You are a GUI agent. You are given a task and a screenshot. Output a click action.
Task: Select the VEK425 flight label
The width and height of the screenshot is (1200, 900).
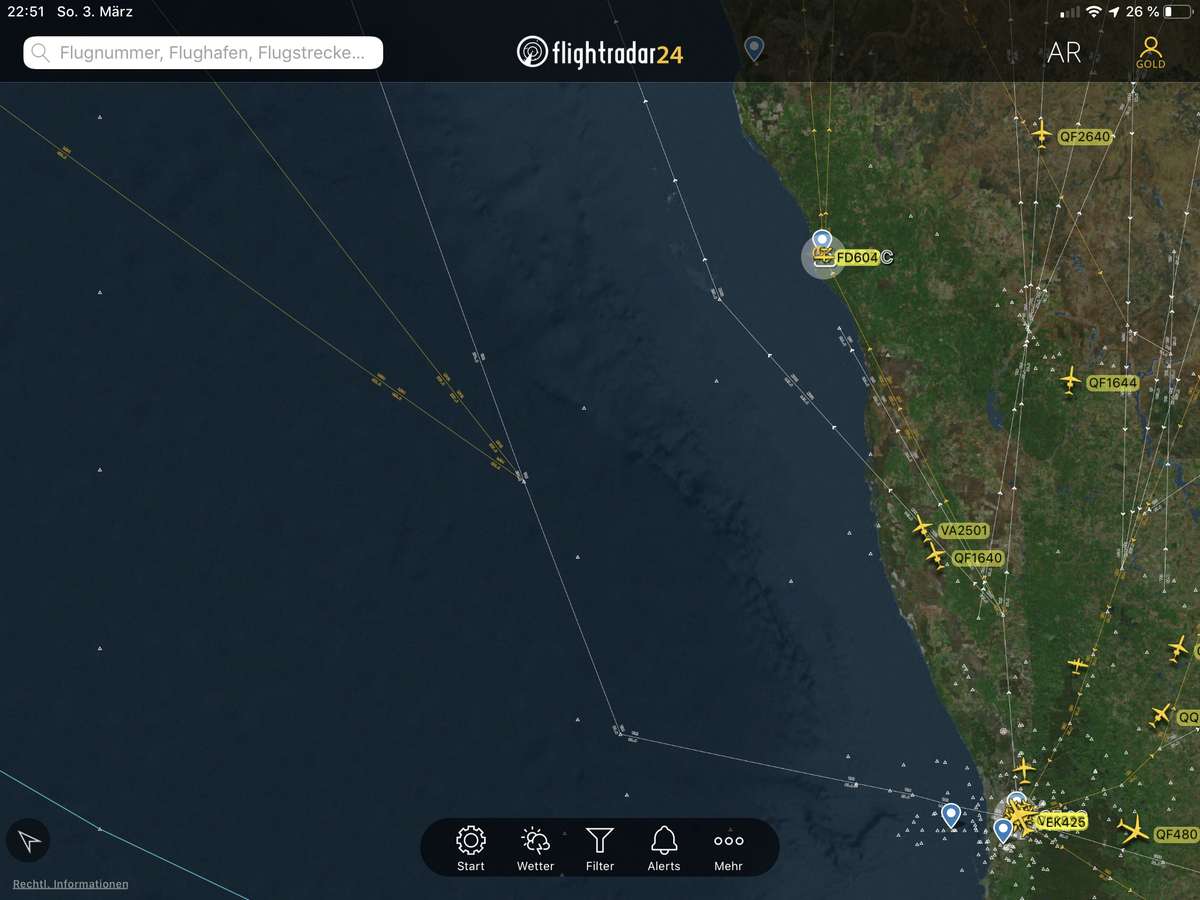[1061, 822]
